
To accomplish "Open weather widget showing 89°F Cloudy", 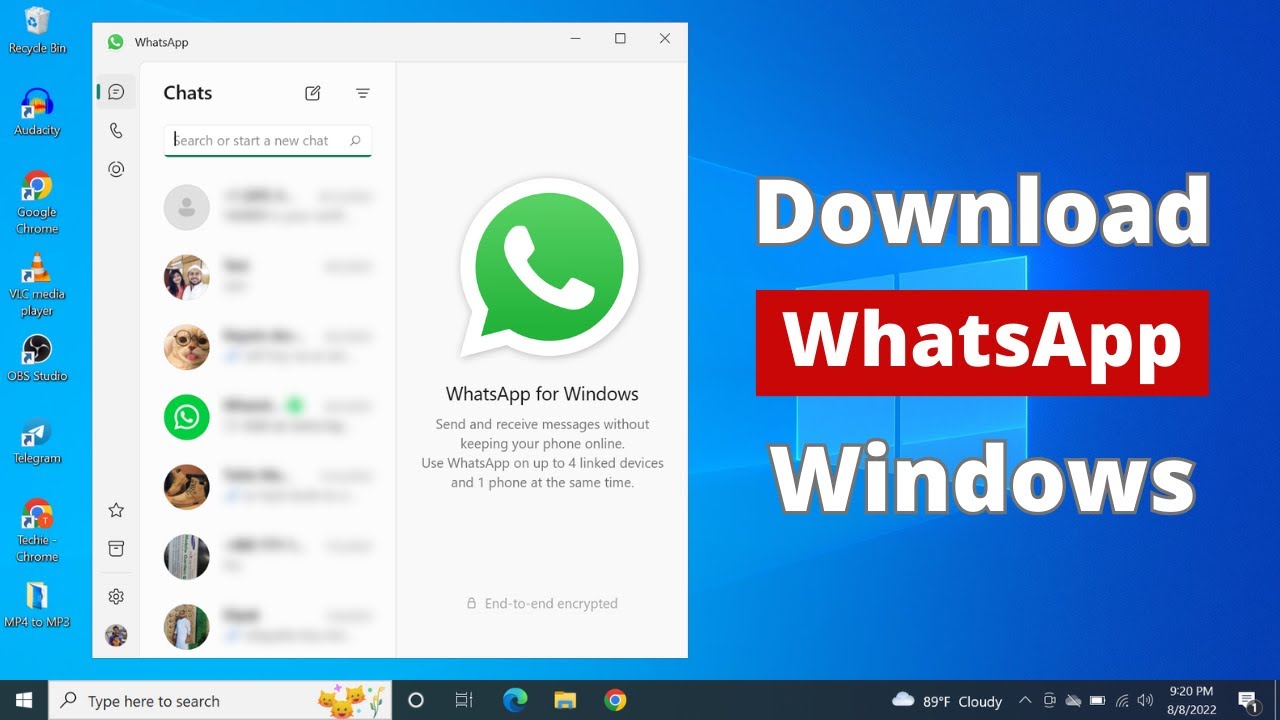I will [x=947, y=701].
